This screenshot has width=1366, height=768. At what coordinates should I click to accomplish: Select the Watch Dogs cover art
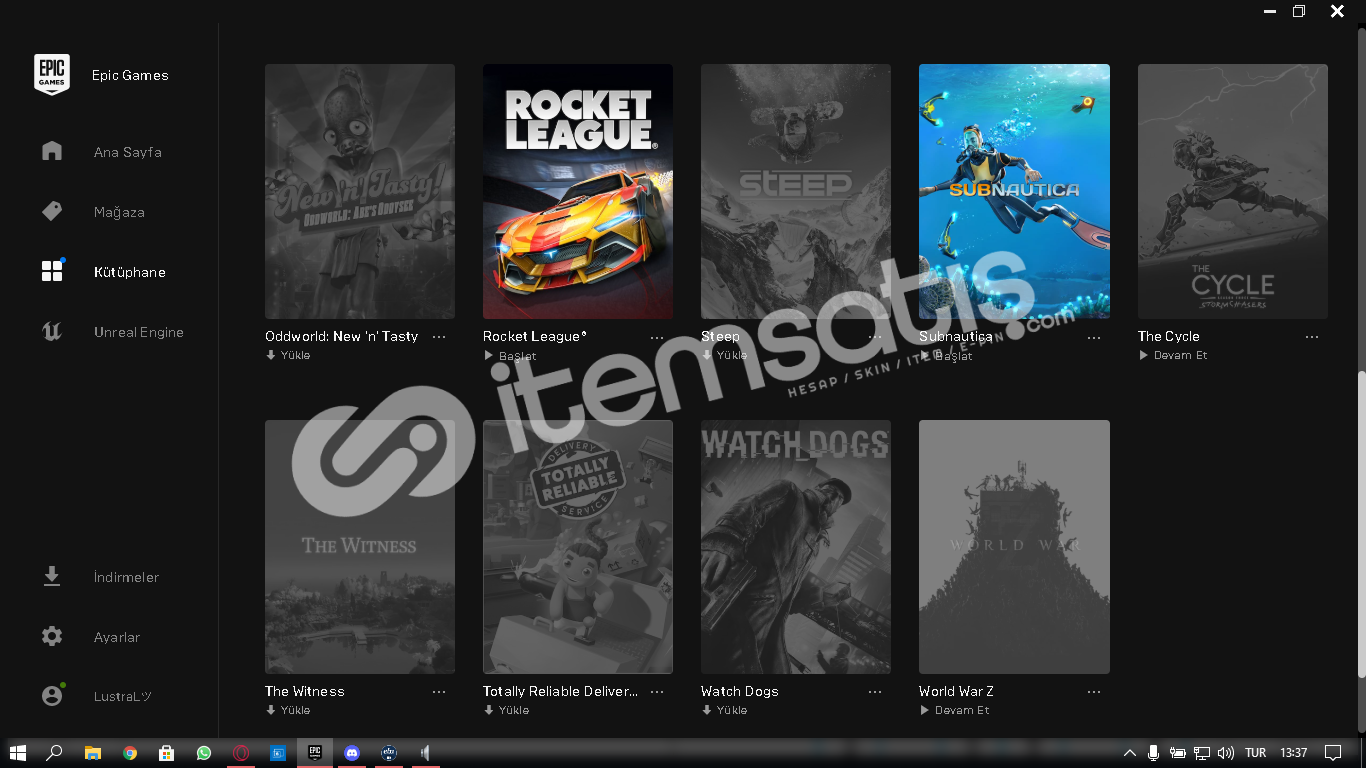point(796,547)
